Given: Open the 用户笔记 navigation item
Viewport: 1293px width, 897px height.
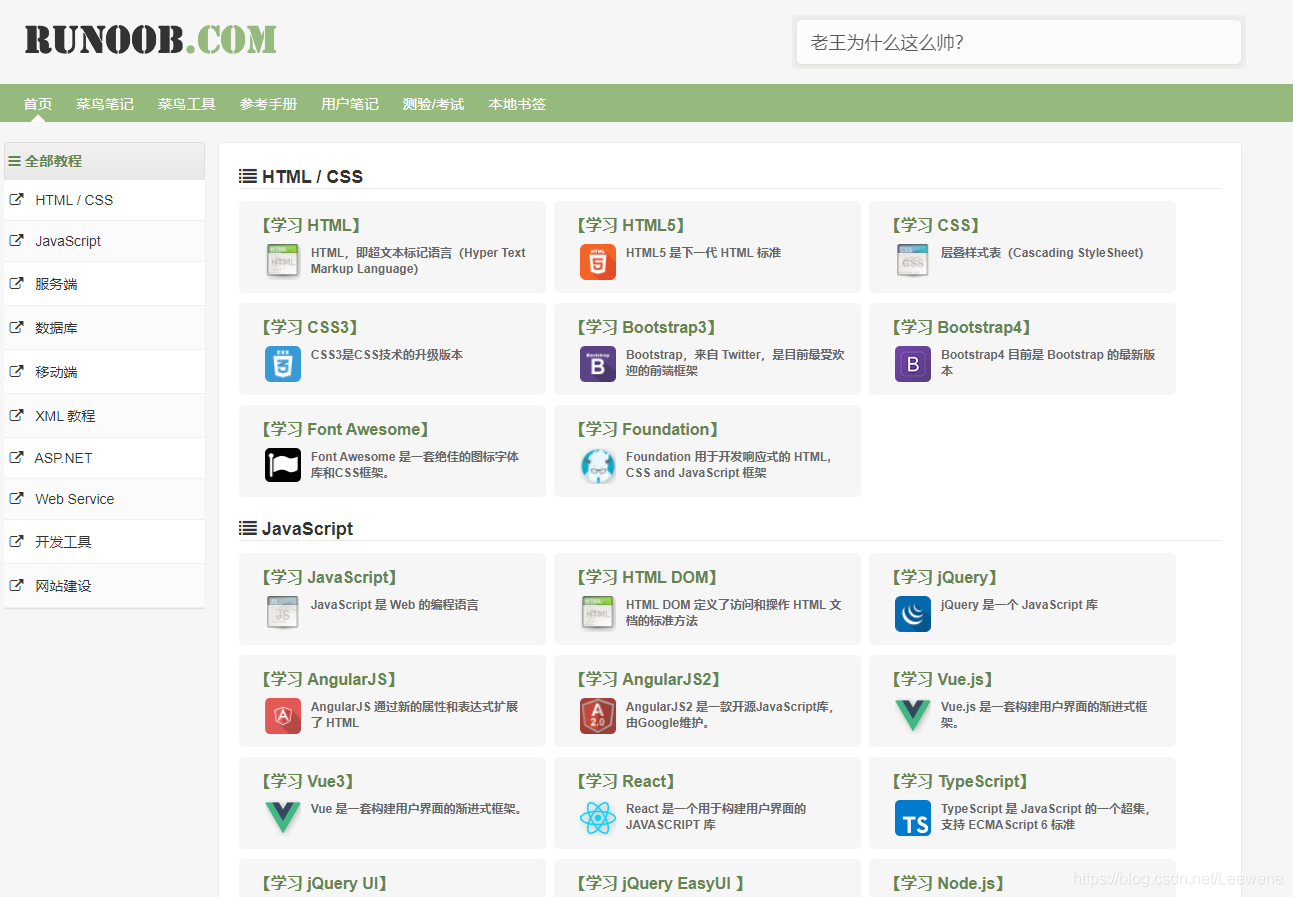Looking at the screenshot, I should point(350,104).
